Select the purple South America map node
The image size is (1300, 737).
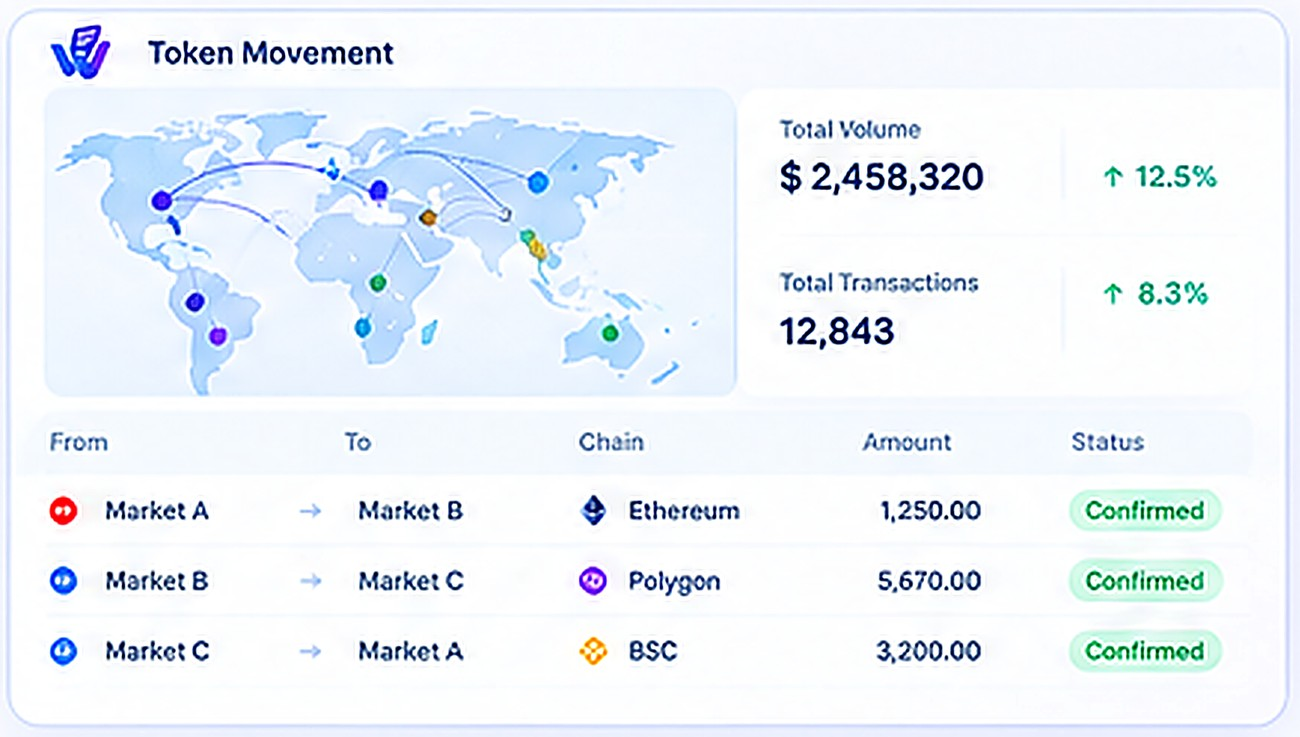click(x=218, y=336)
